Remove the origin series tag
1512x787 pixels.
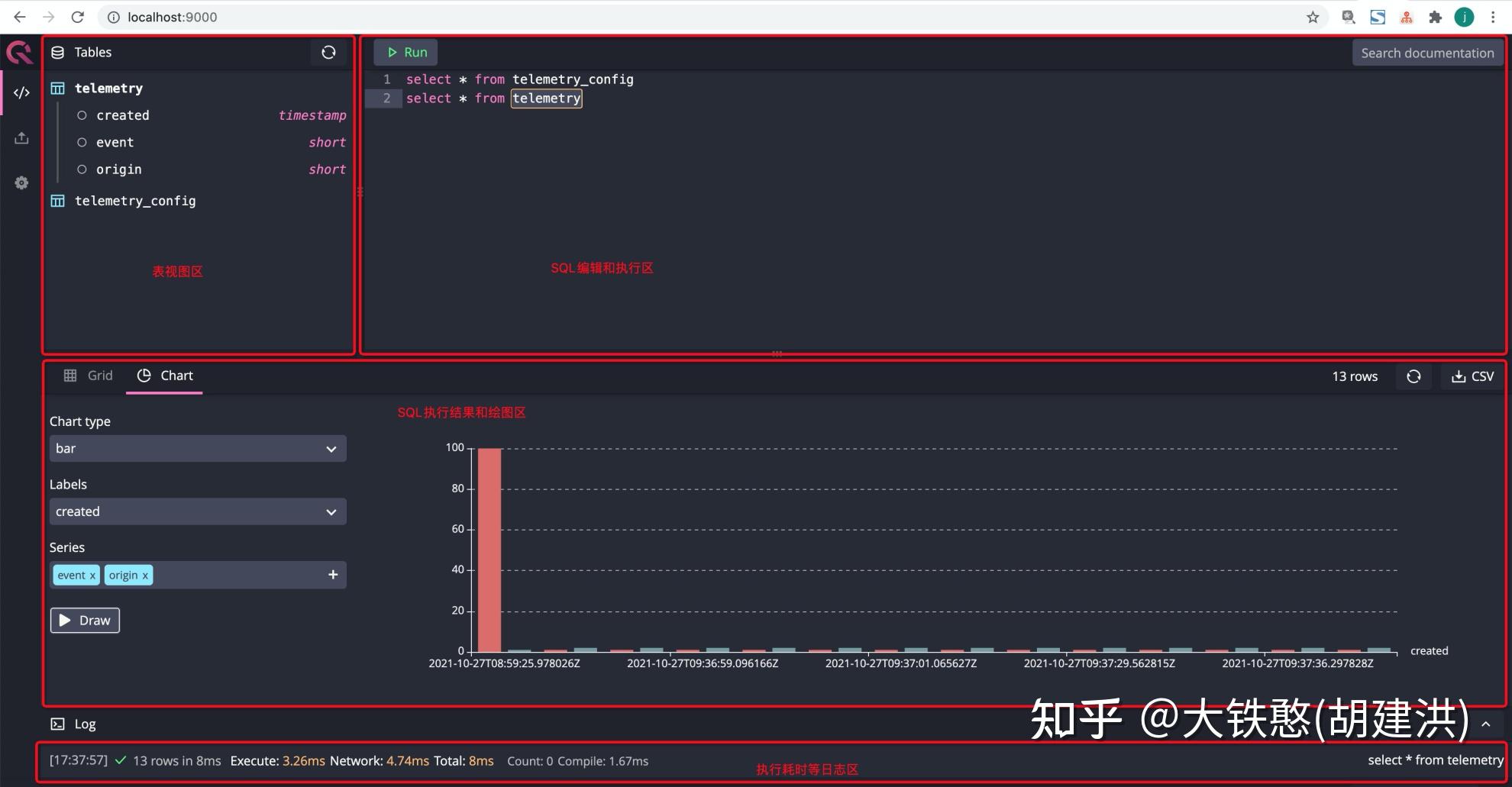(145, 575)
